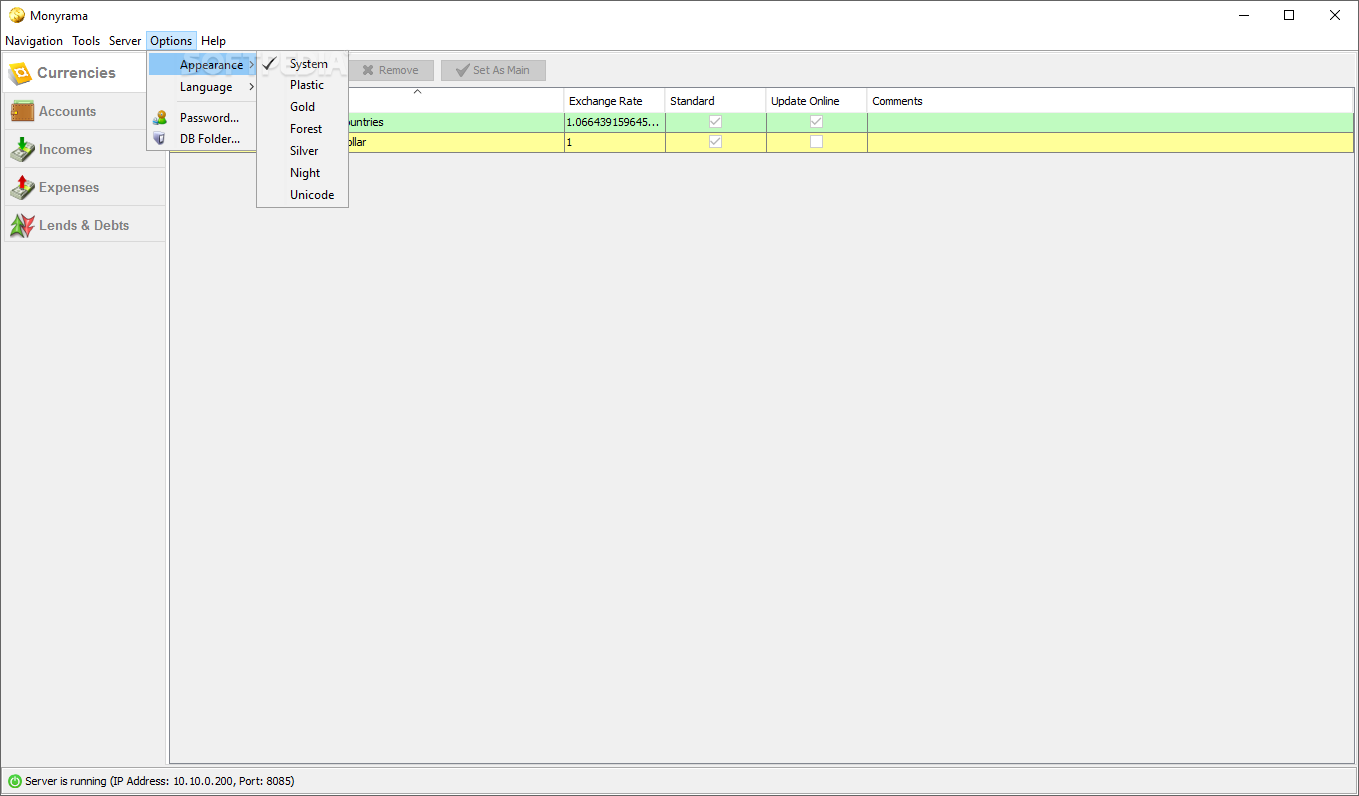Pick the Unicode appearance option

[302, 195]
